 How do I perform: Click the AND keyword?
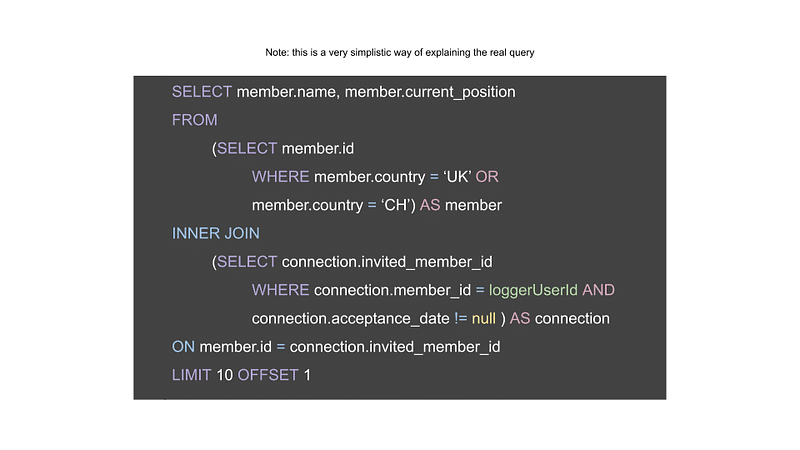(x=598, y=290)
